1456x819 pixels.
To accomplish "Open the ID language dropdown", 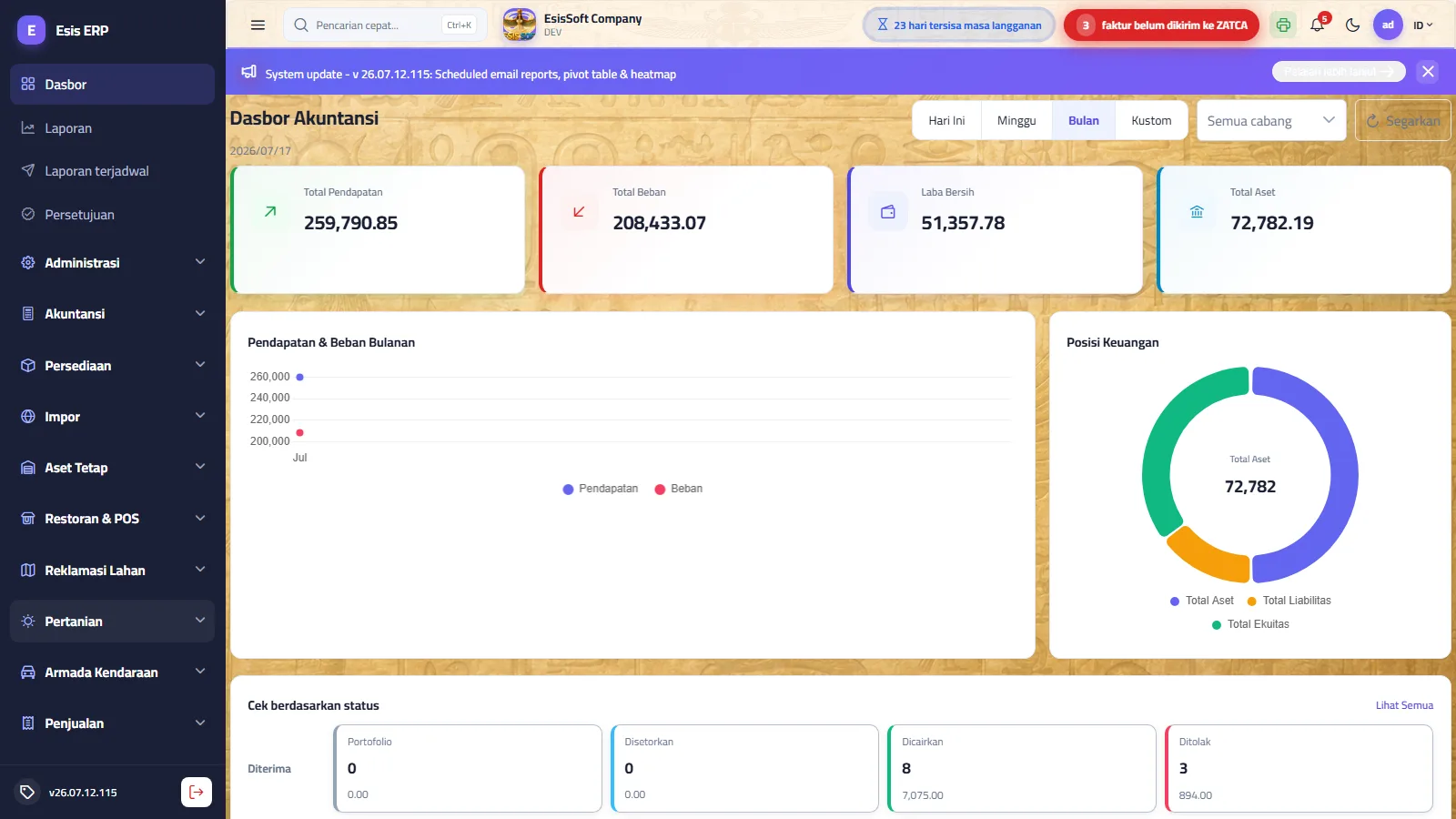I will (x=1422, y=25).
